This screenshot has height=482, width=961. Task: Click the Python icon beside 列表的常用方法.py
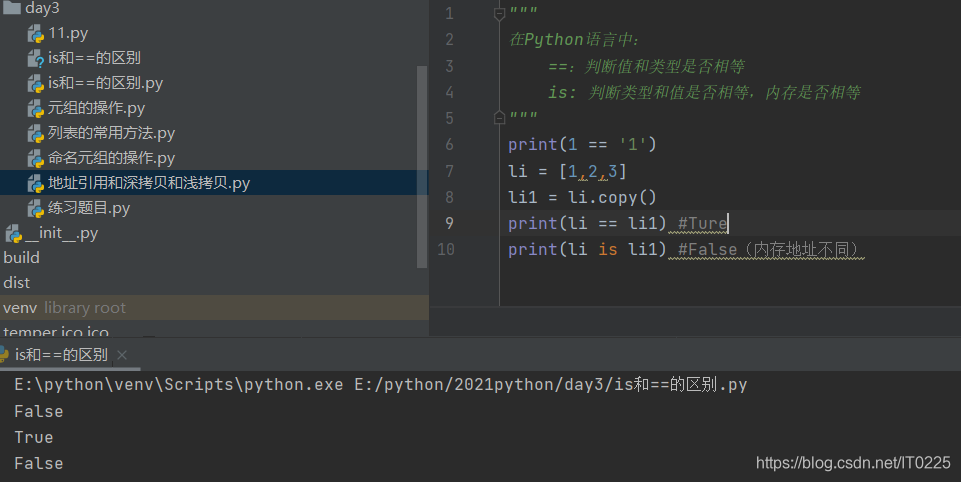(x=36, y=134)
